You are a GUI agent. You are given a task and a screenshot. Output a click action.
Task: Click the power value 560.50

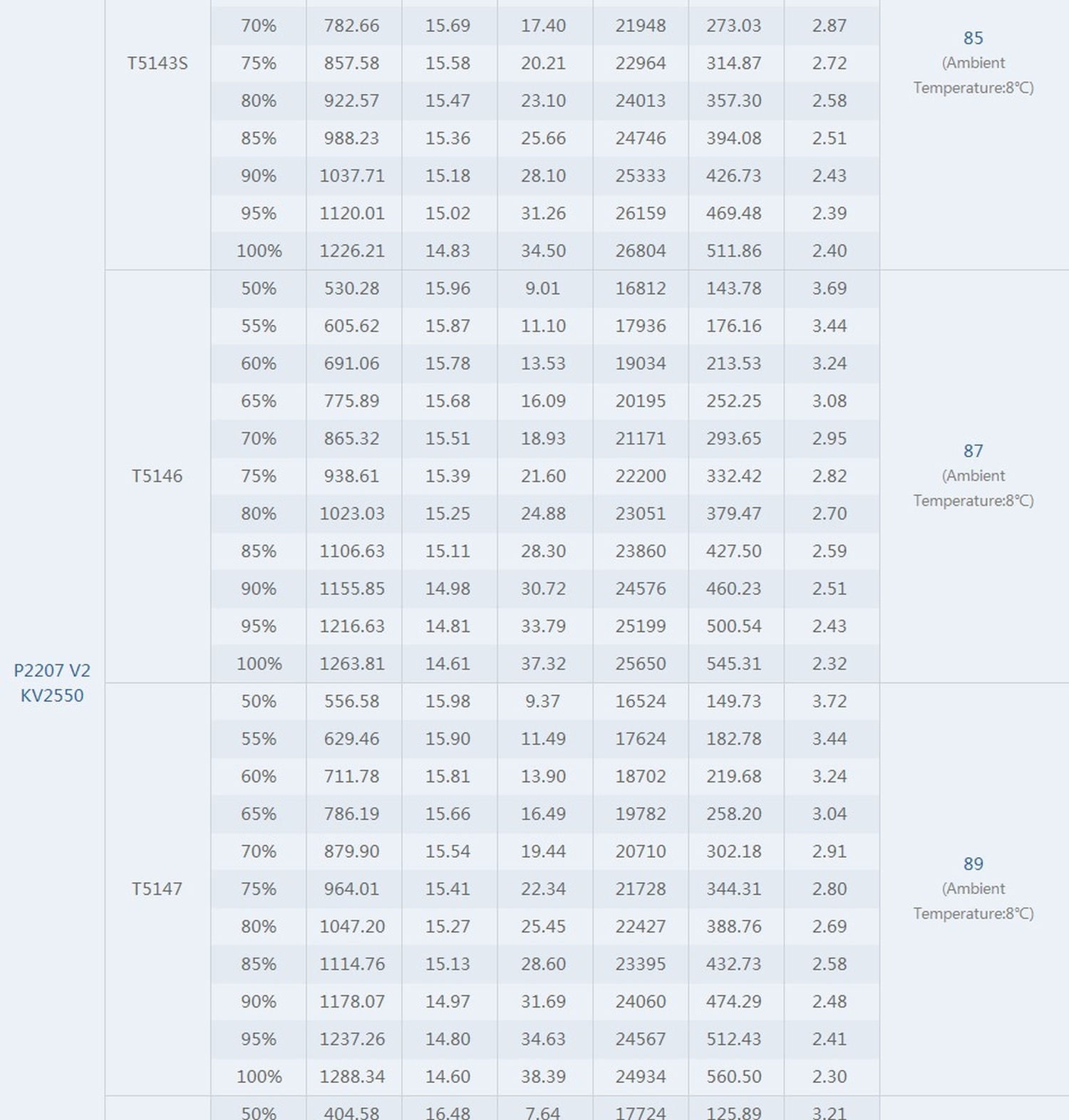click(734, 1076)
